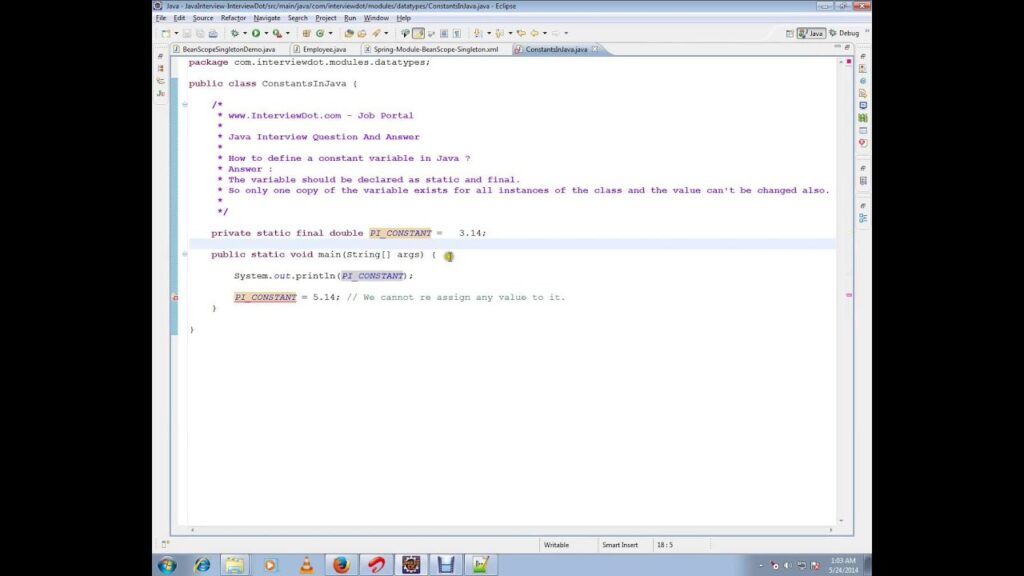Open the New Java Class dropdown arrow

click(330, 33)
